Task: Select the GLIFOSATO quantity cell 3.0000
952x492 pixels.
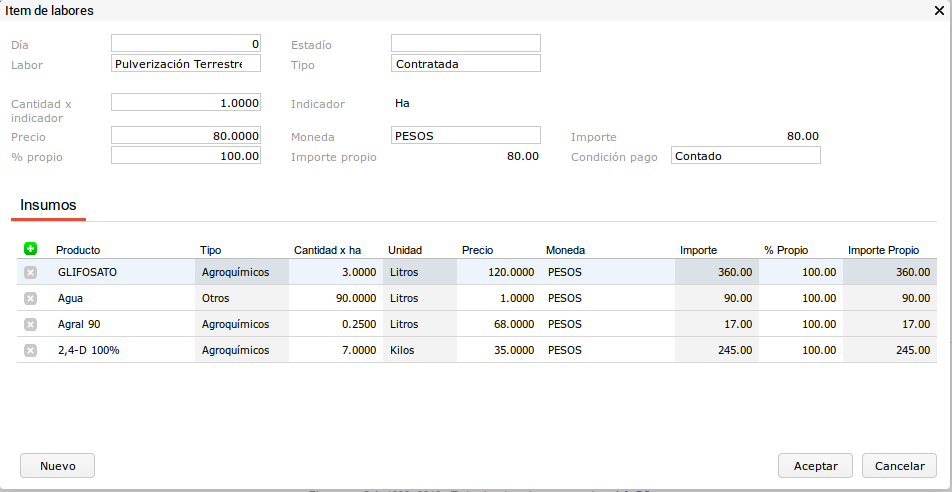Action: click(335, 272)
